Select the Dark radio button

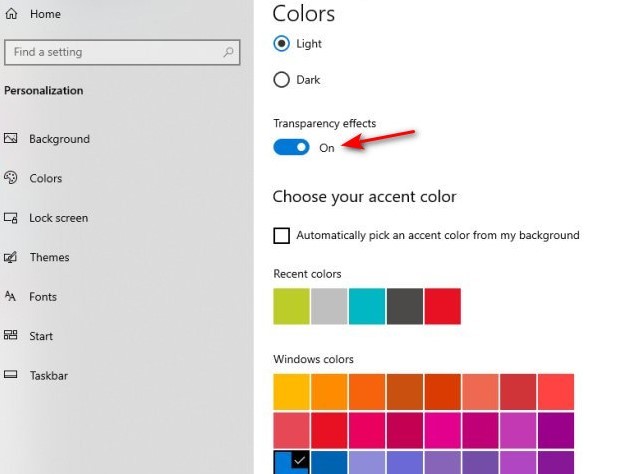pyautogui.click(x=282, y=80)
